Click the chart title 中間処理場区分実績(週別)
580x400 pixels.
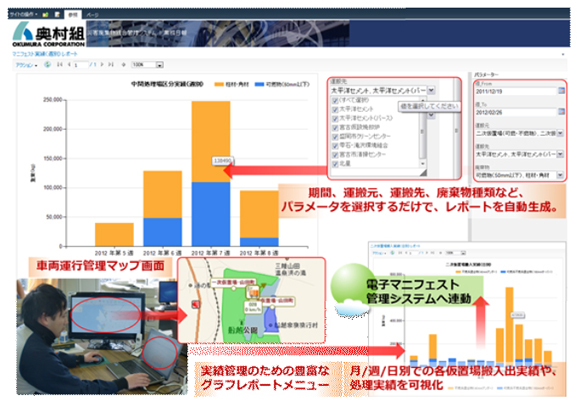pyautogui.click(x=167, y=84)
